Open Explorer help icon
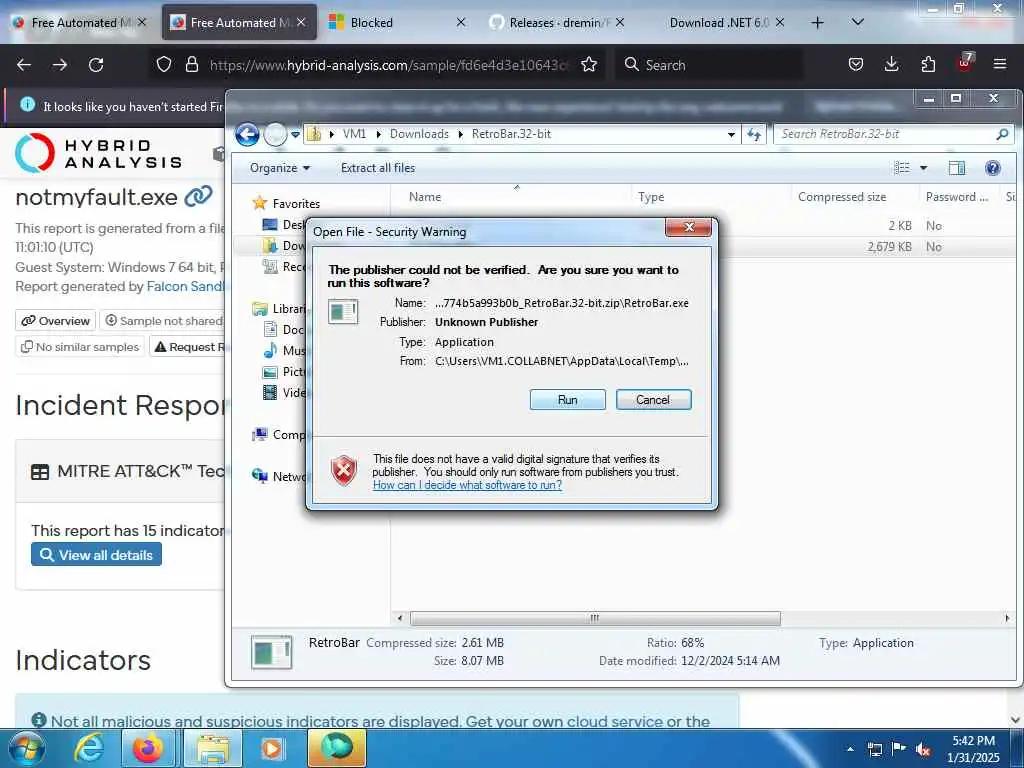Image resolution: width=1024 pixels, height=768 pixels. (993, 168)
